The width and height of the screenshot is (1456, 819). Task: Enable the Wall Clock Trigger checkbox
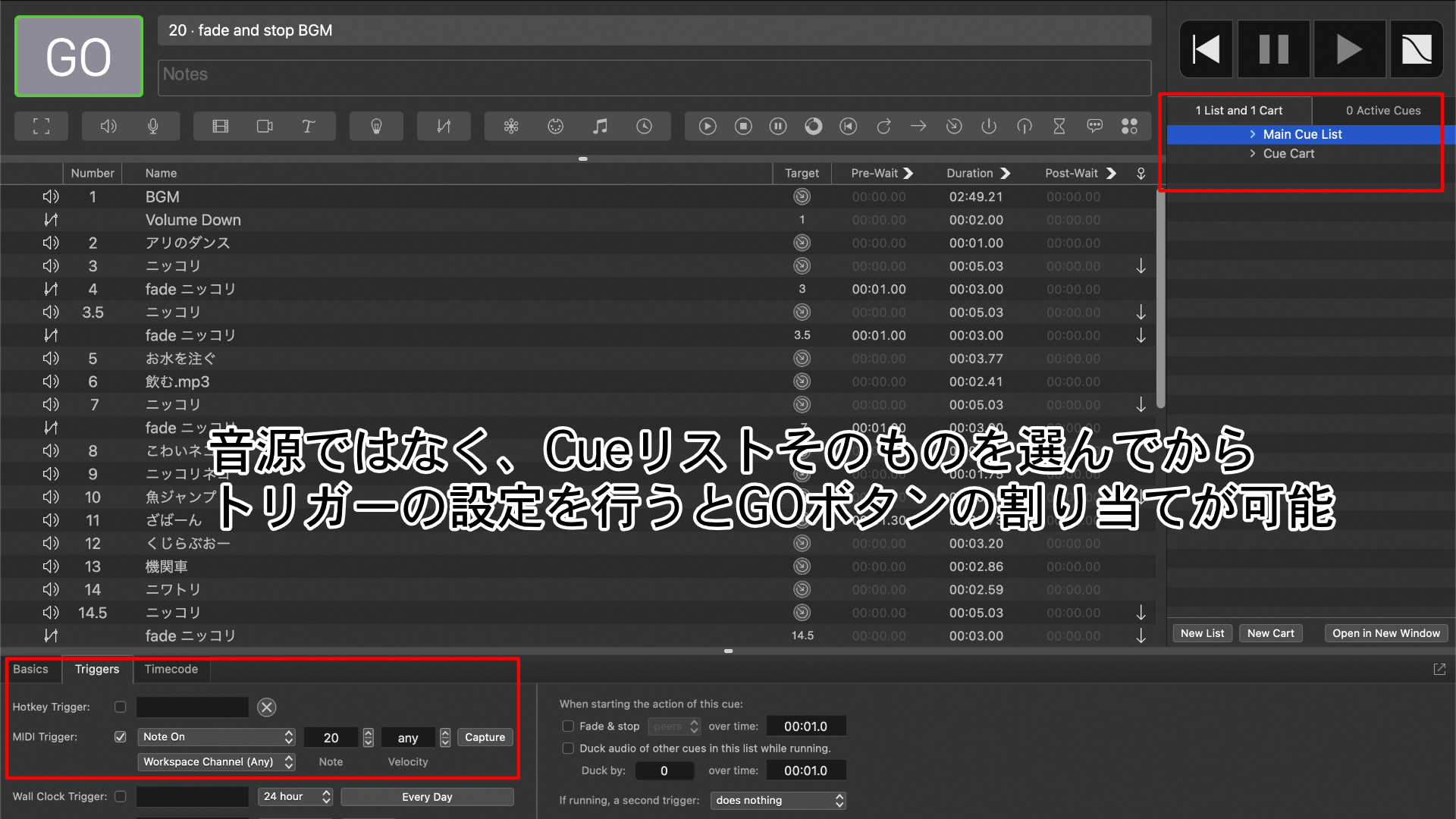(x=120, y=796)
